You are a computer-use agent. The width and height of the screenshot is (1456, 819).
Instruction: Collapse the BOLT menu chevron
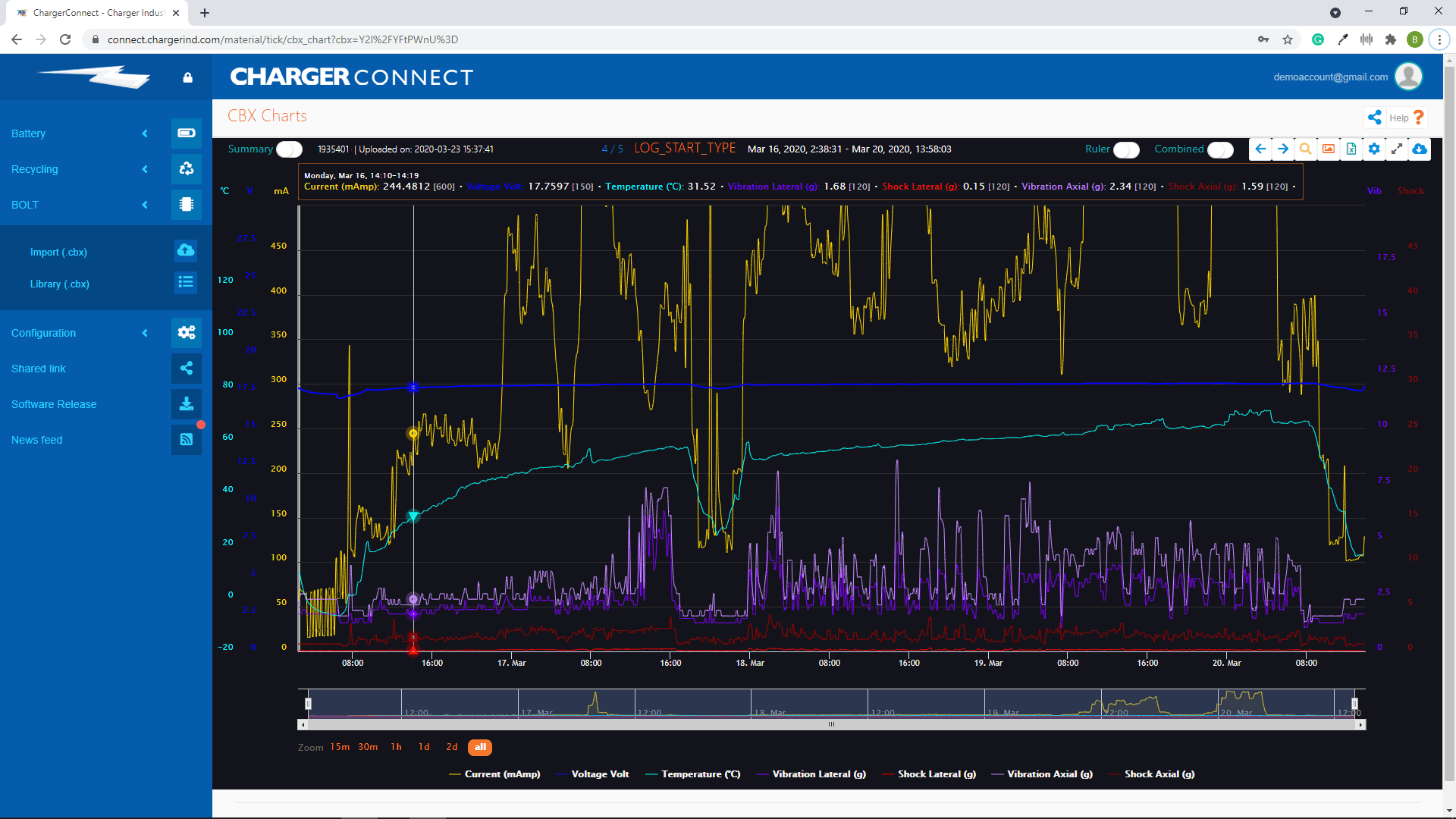pos(145,205)
